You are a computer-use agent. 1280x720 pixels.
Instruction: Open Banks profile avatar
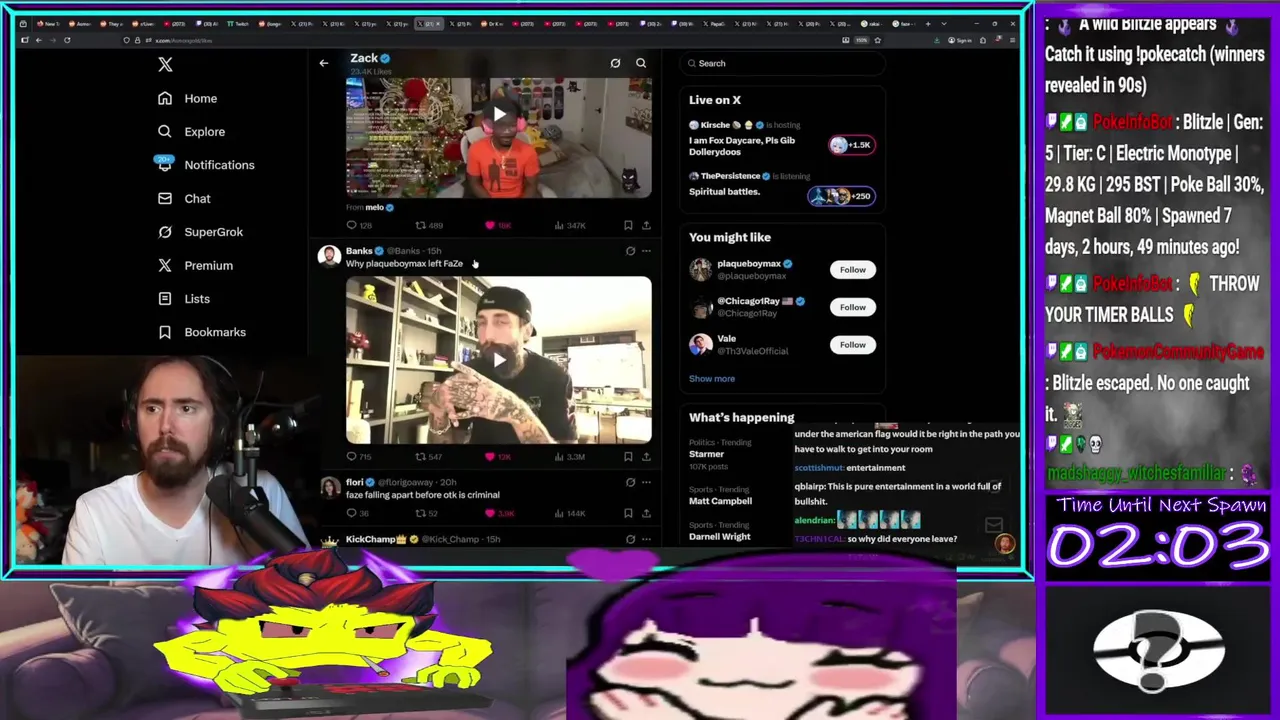pyautogui.click(x=329, y=256)
